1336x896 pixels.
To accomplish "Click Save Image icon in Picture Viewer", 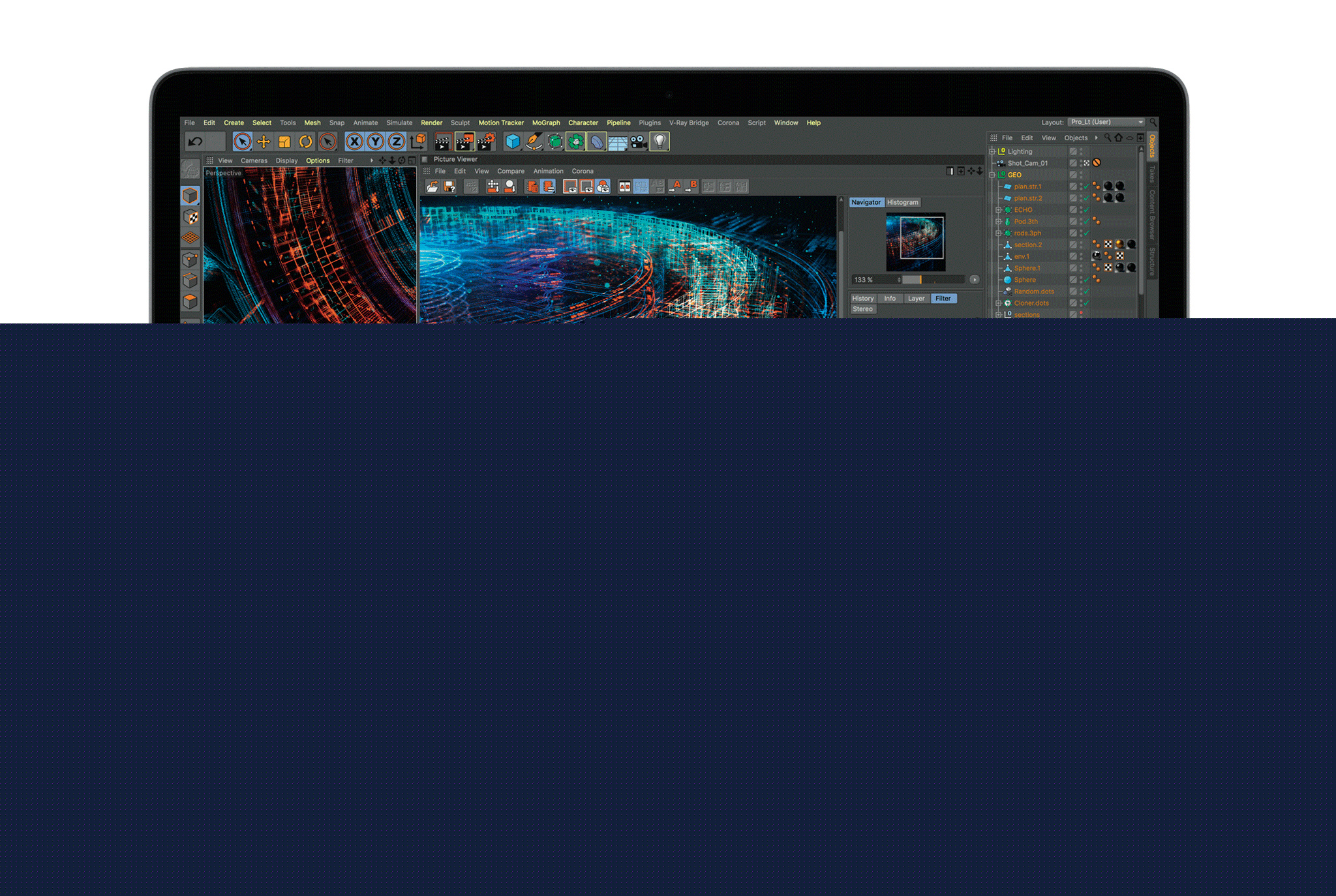I will 449,187.
